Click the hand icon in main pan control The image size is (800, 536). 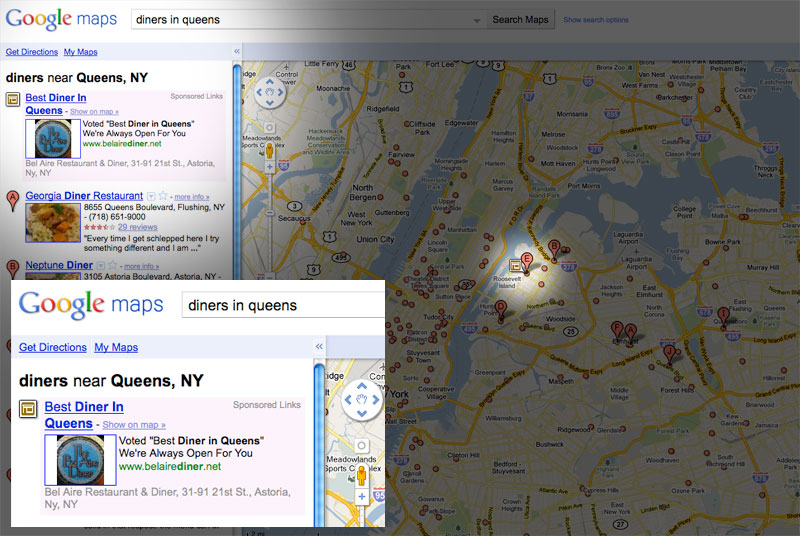coord(270,92)
